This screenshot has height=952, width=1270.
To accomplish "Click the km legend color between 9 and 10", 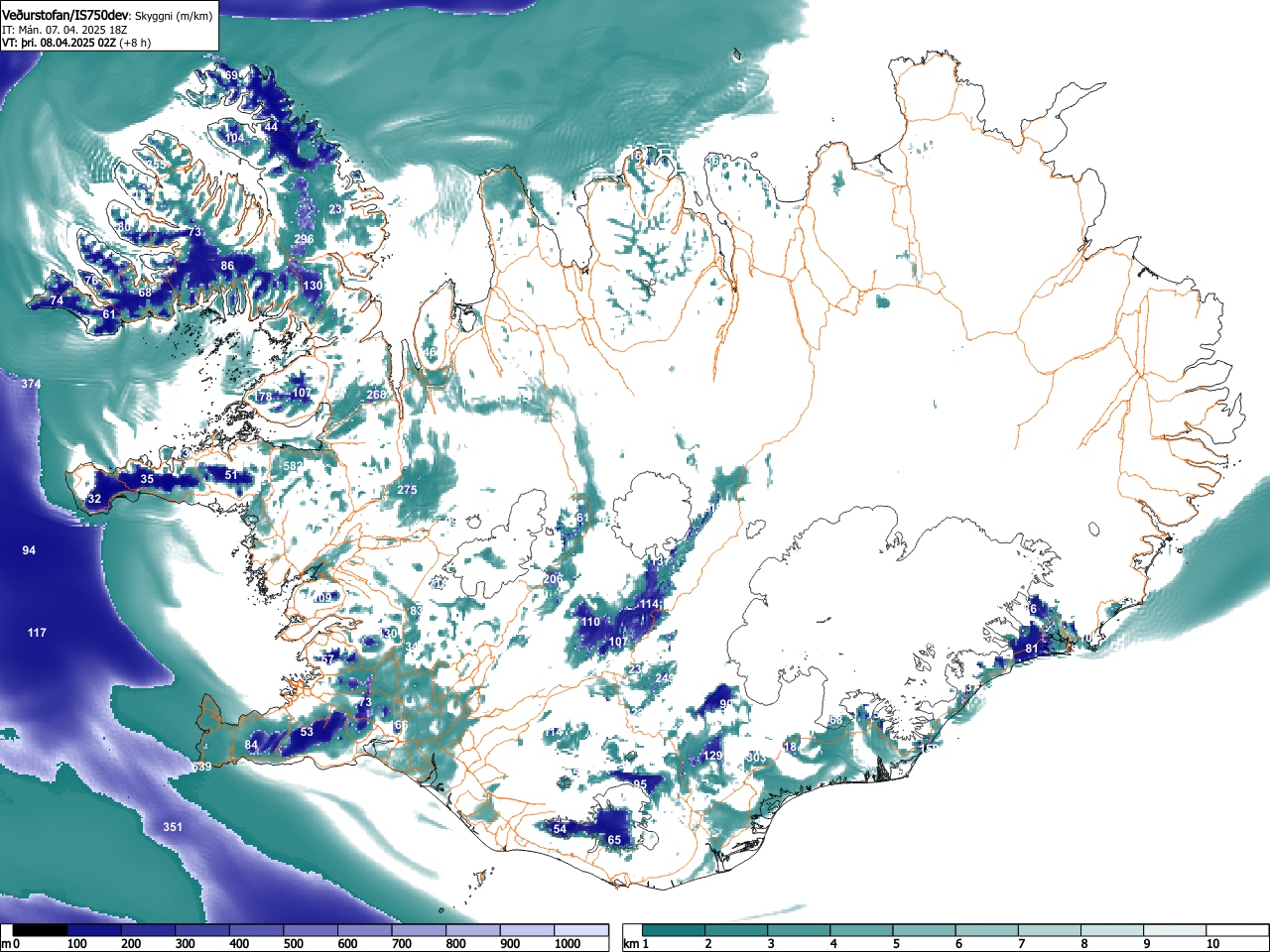I will tap(1176, 930).
